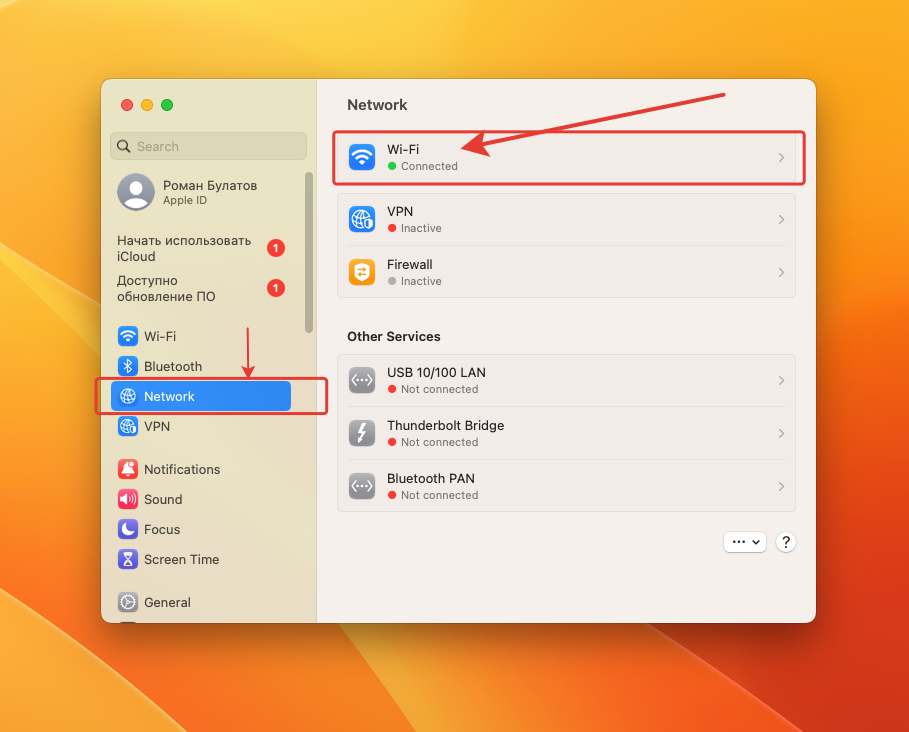909x732 pixels.
Task: Open Bluetooth settings from the sidebar
Action: 172,367
